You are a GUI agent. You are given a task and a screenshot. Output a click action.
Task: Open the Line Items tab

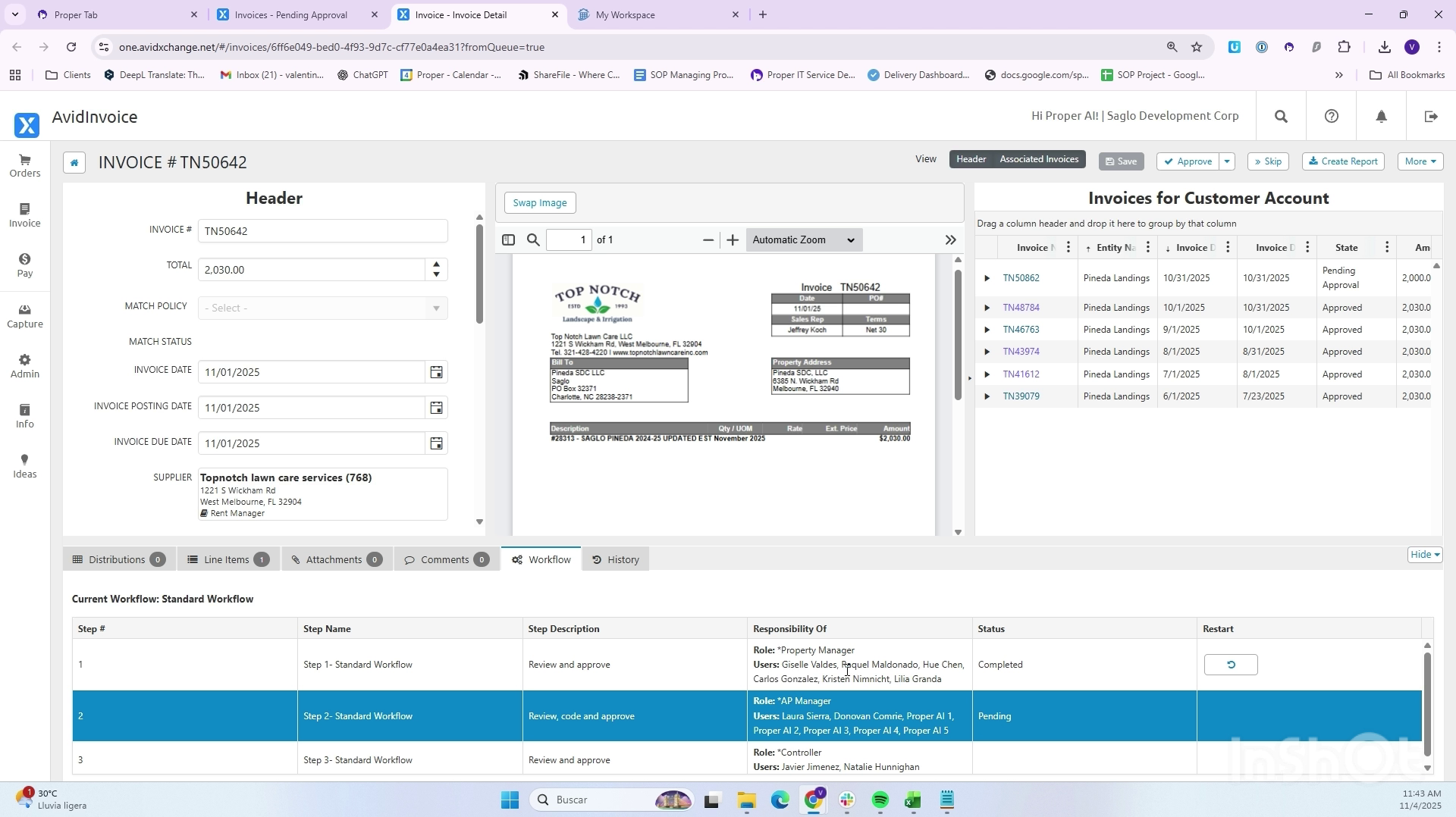point(228,560)
